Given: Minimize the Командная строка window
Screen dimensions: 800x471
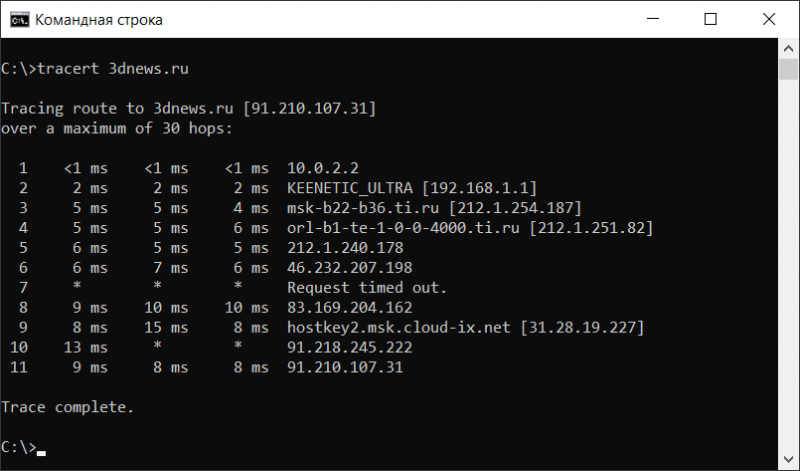Looking at the screenshot, I should (663, 19).
